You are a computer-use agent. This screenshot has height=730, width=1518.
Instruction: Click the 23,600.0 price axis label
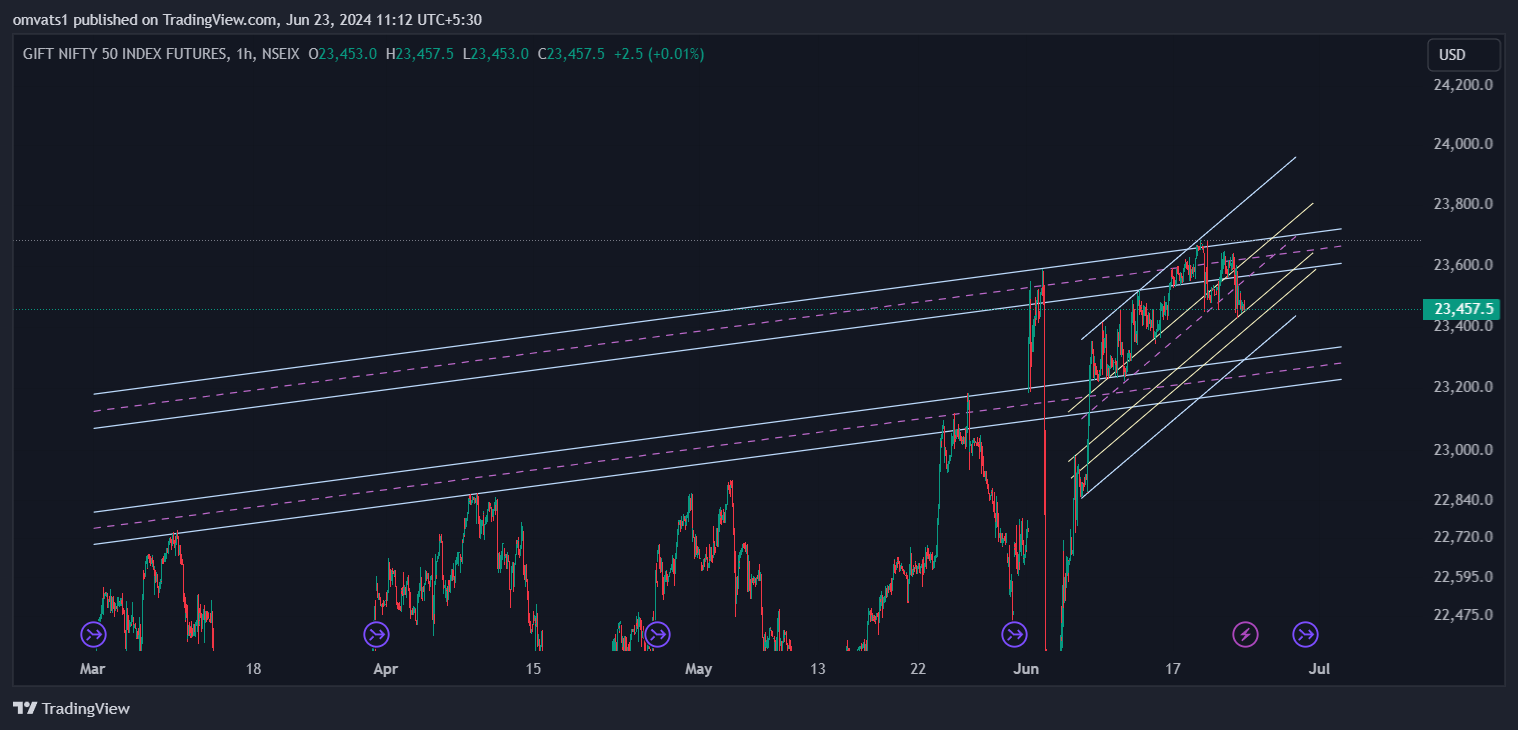1463,265
